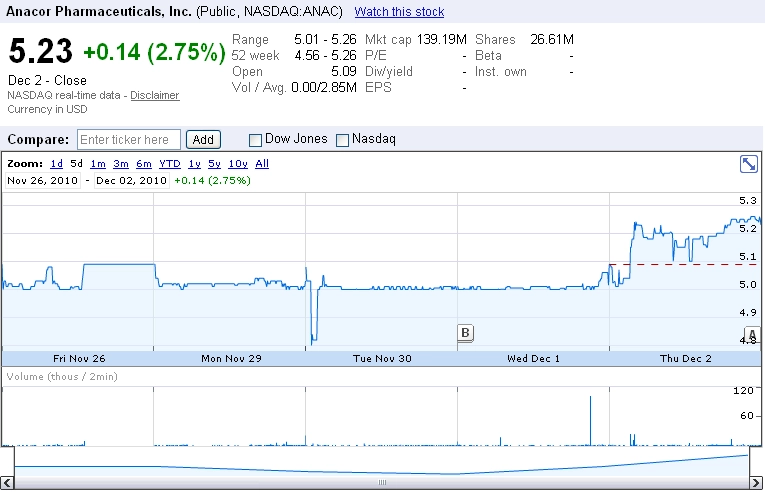Open the Disclaimer link
The width and height of the screenshot is (765, 492).
point(155,95)
